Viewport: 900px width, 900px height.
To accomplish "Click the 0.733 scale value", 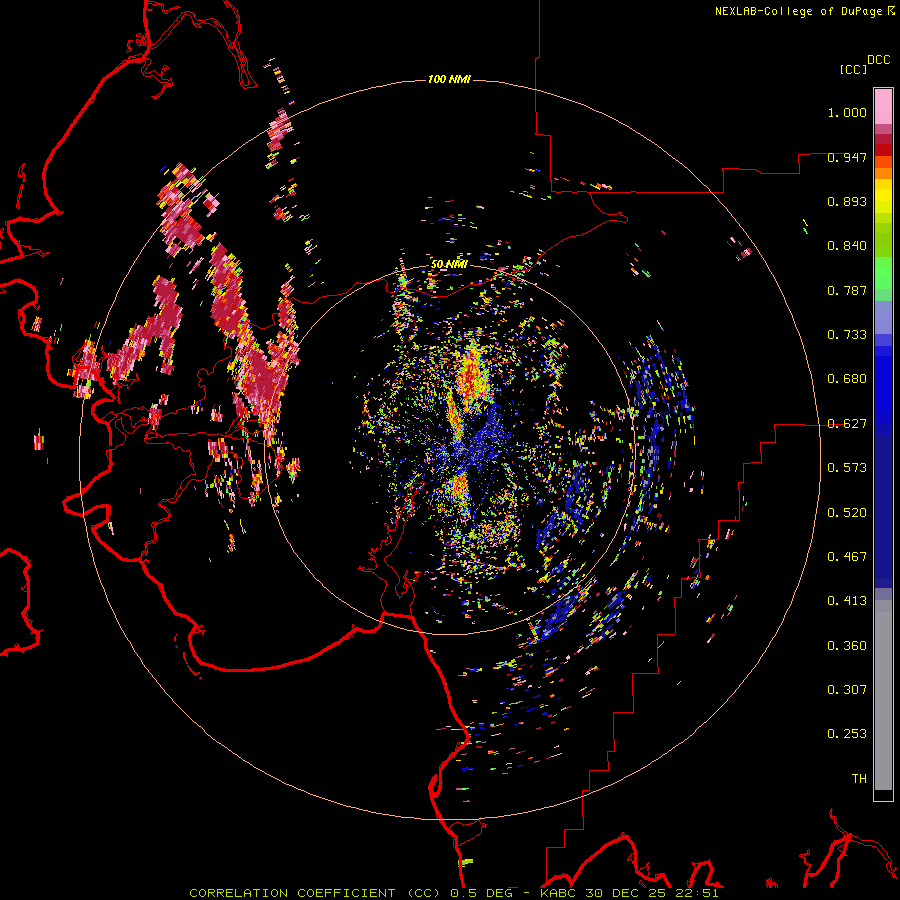I will 847,335.
